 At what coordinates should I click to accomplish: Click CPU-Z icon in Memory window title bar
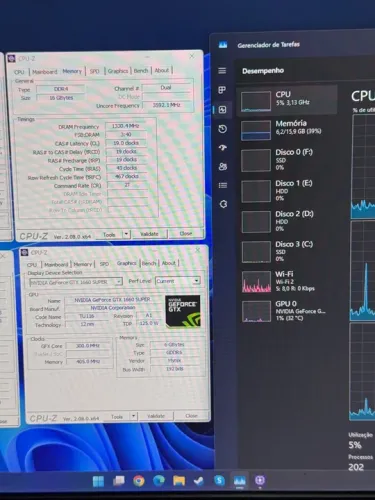coord(12,59)
